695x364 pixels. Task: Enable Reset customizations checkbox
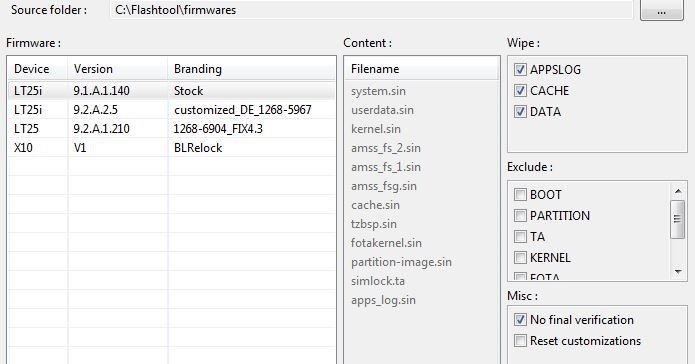pos(520,341)
